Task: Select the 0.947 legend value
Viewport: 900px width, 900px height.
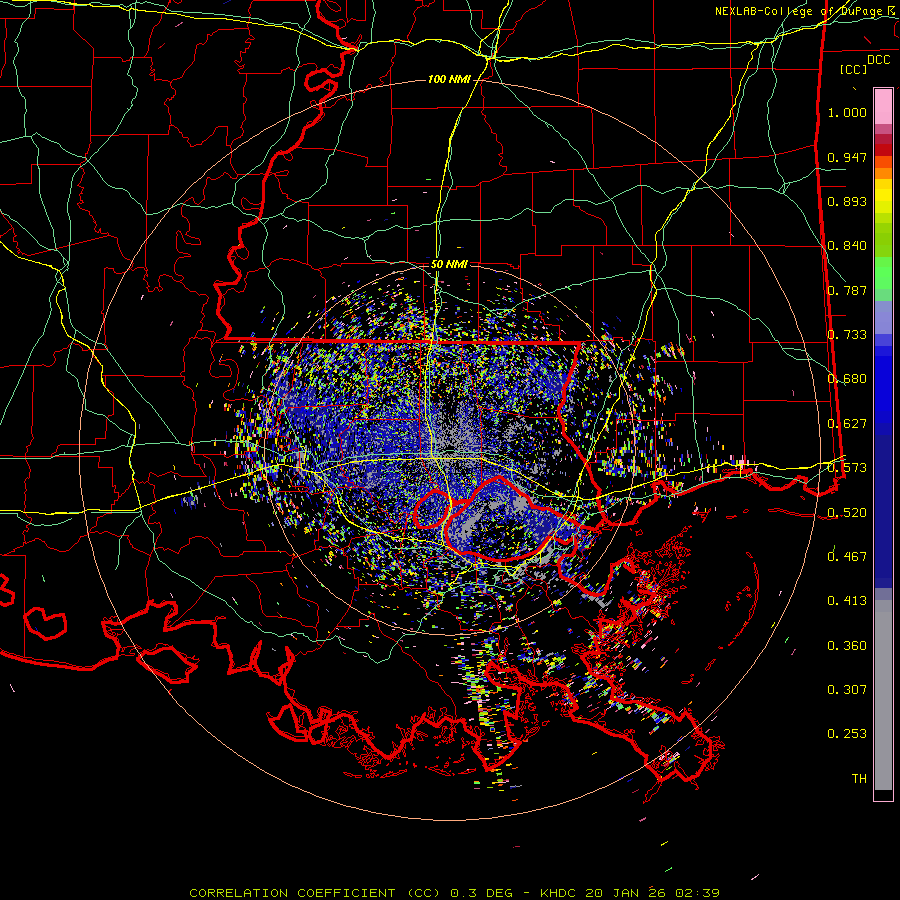Action: [x=847, y=157]
